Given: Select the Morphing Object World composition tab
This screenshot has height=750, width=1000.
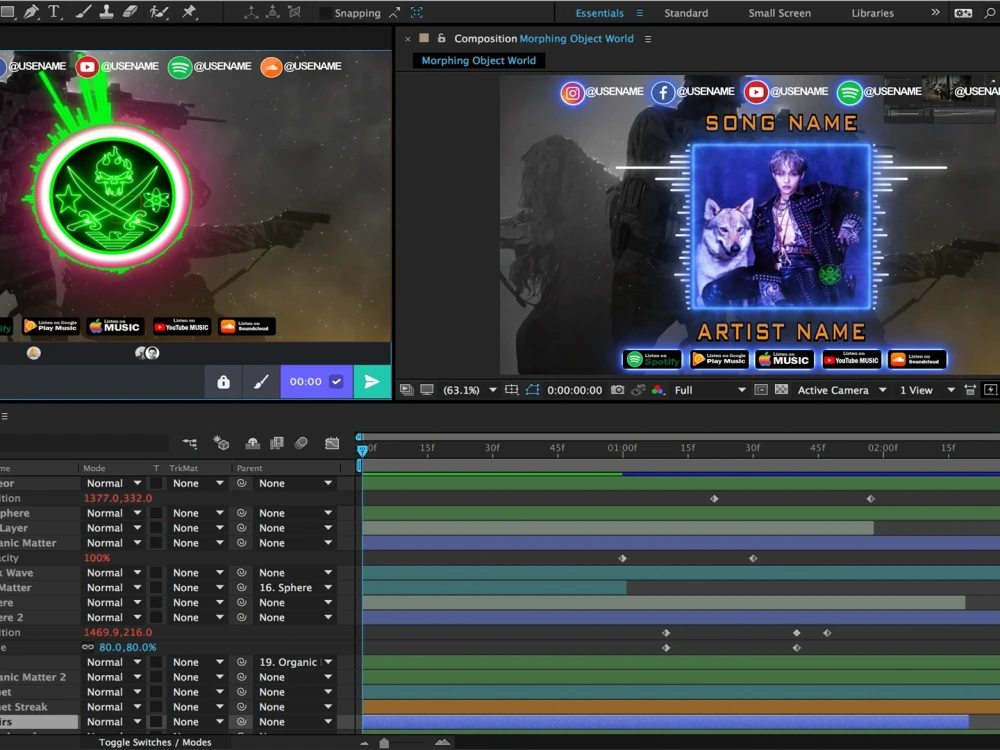Looking at the screenshot, I should (x=478, y=61).
